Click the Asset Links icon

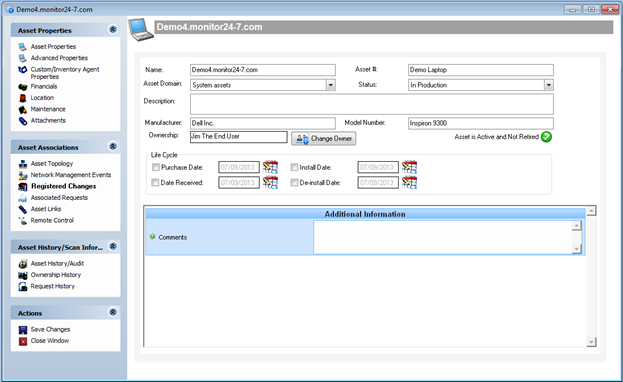(x=23, y=209)
